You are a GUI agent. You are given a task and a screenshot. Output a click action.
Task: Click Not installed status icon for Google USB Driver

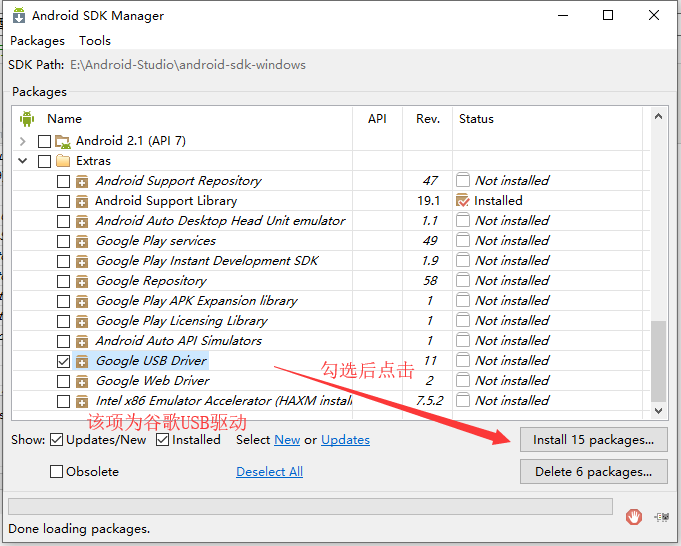tap(463, 360)
